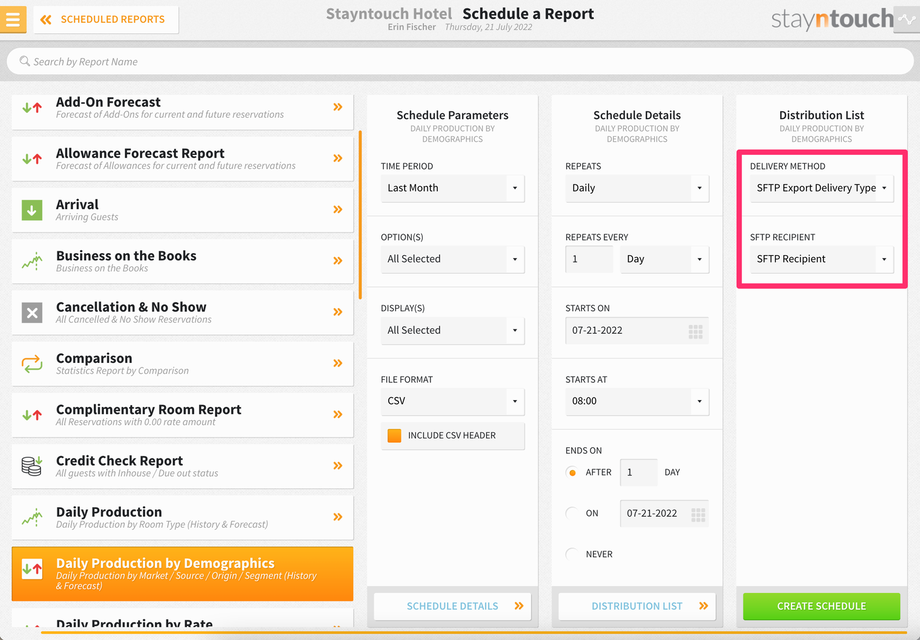Click the Add-On Forecast arrows icon

point(32,107)
